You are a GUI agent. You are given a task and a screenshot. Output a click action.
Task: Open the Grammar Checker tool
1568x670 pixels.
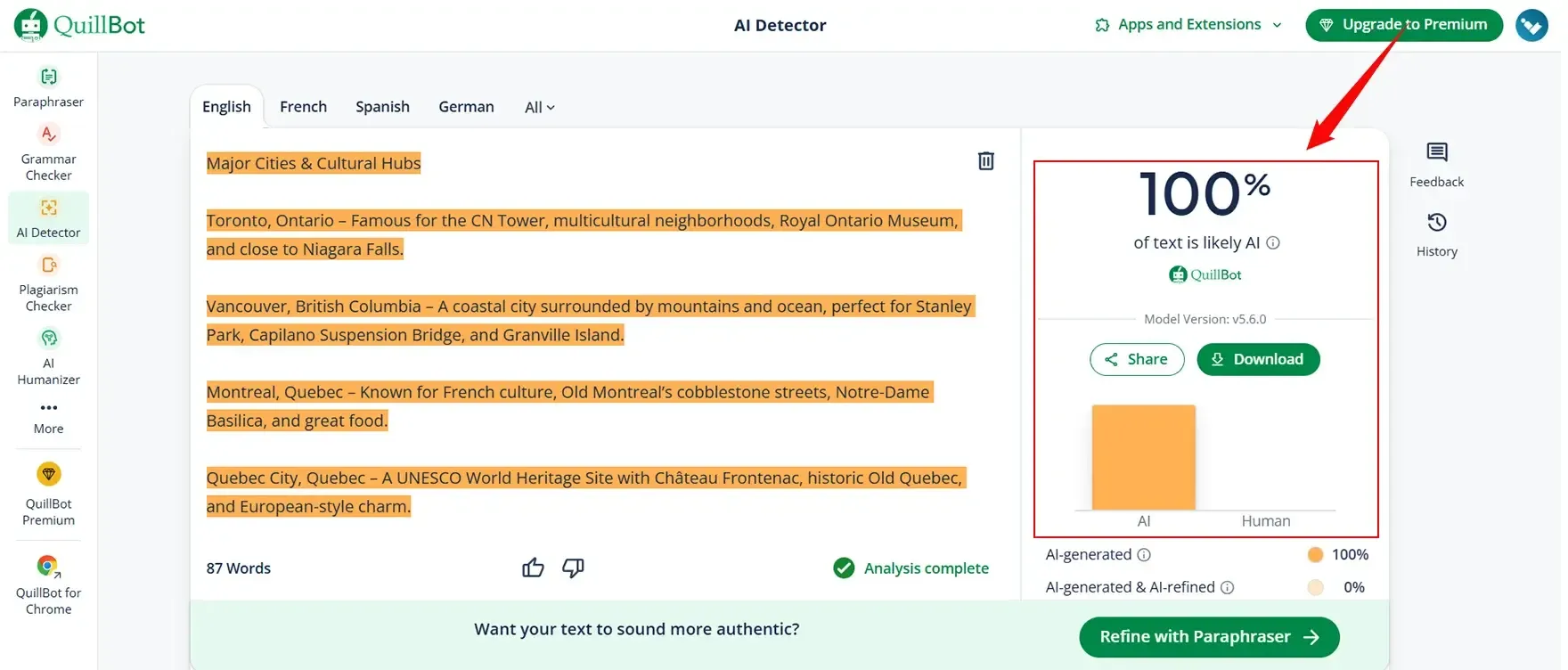pos(48,153)
